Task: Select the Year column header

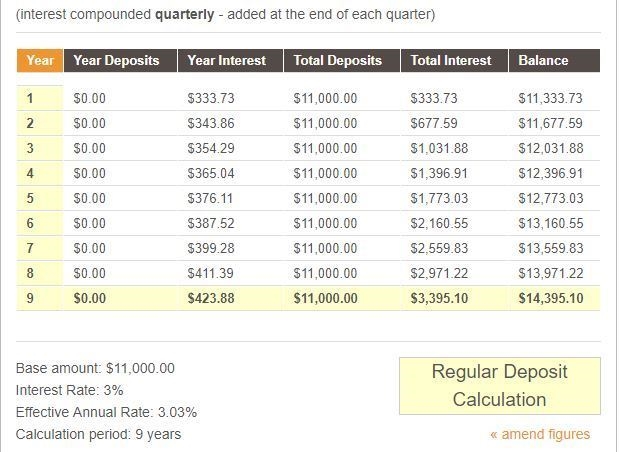Action: pos(39,60)
